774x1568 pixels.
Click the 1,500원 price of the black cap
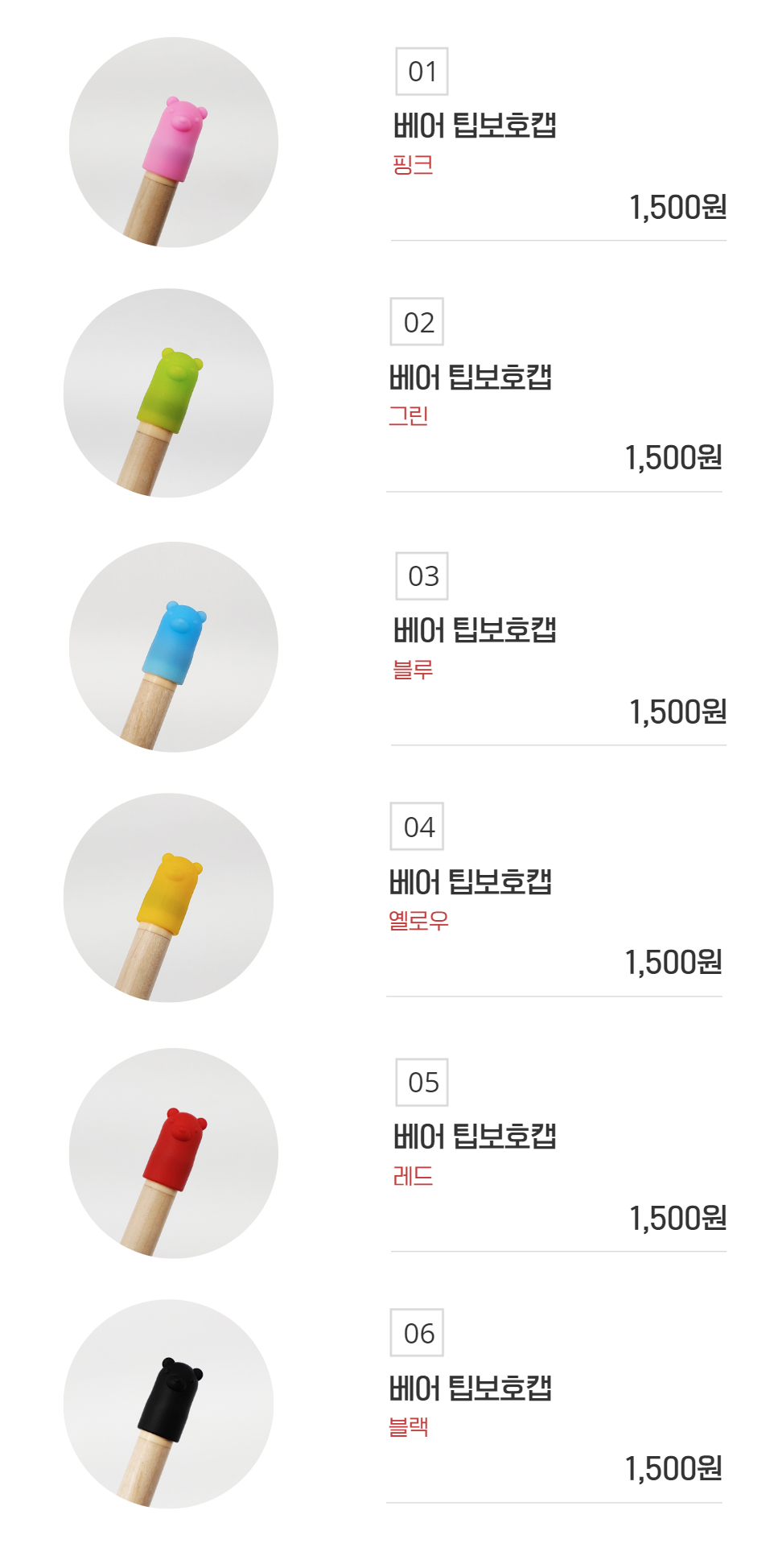tap(673, 1469)
